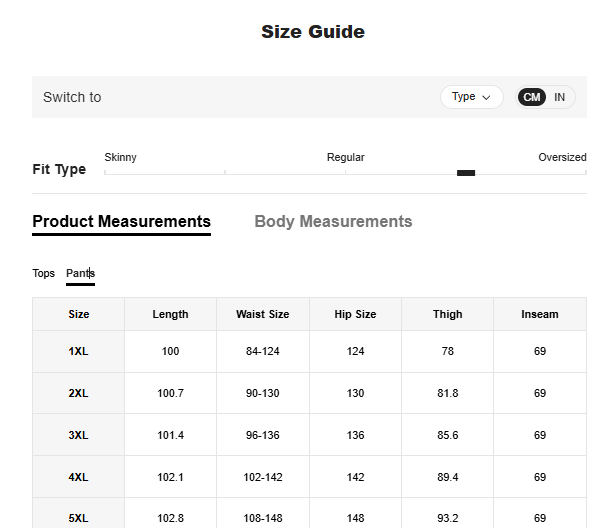The image size is (608, 528).
Task: Click the Inseam column header
Action: pos(539,314)
